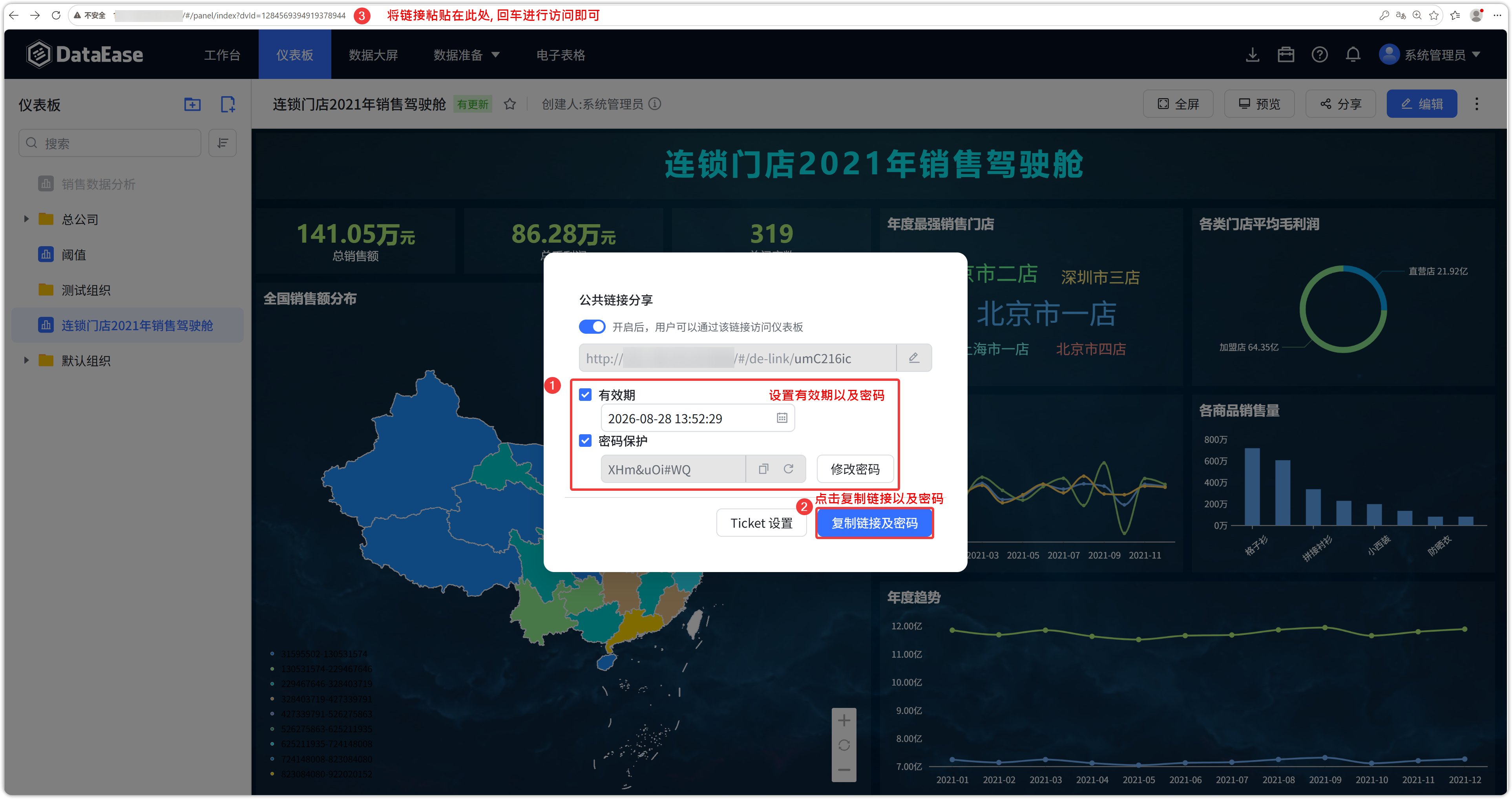Create a new dashboard with plus-page icon

point(228,104)
